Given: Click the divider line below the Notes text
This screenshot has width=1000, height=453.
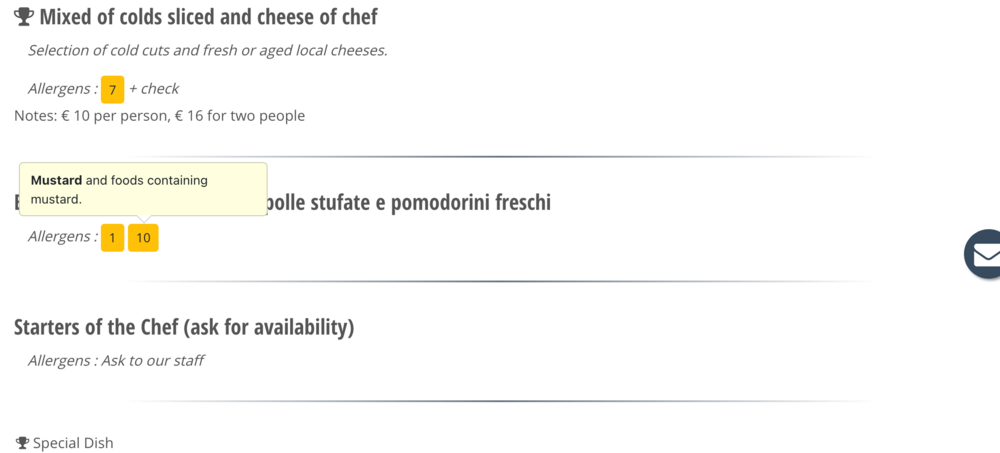Looking at the screenshot, I should [x=500, y=157].
